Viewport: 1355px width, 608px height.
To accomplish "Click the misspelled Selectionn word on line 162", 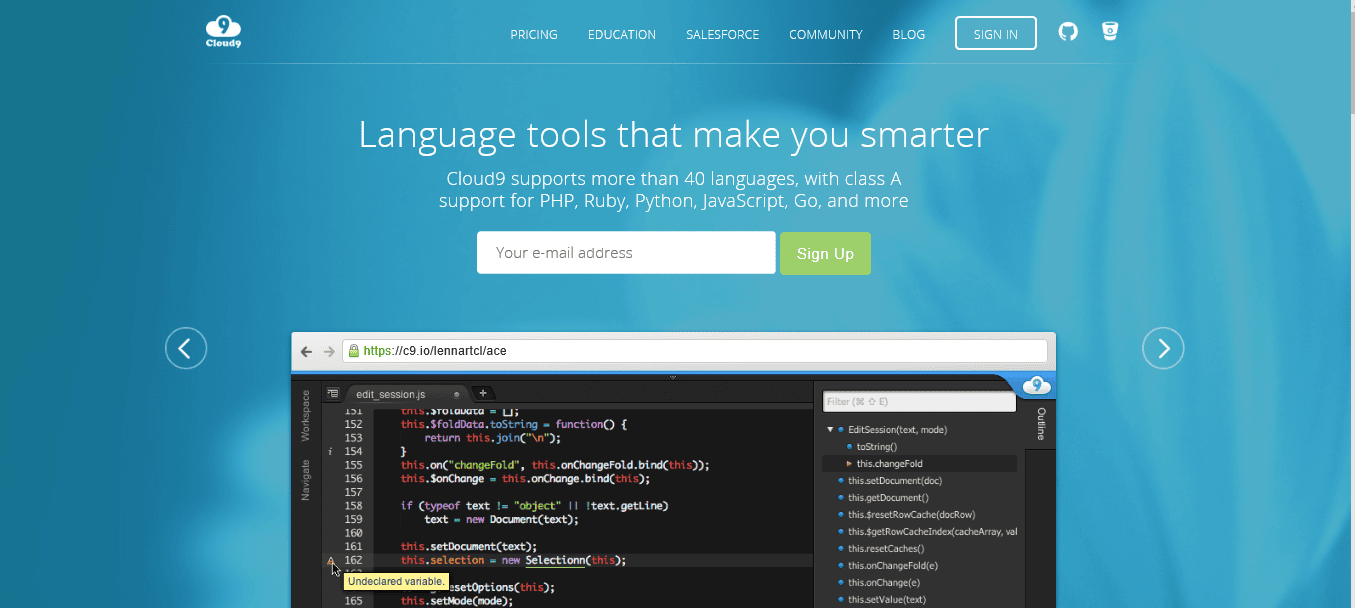I will 555,560.
